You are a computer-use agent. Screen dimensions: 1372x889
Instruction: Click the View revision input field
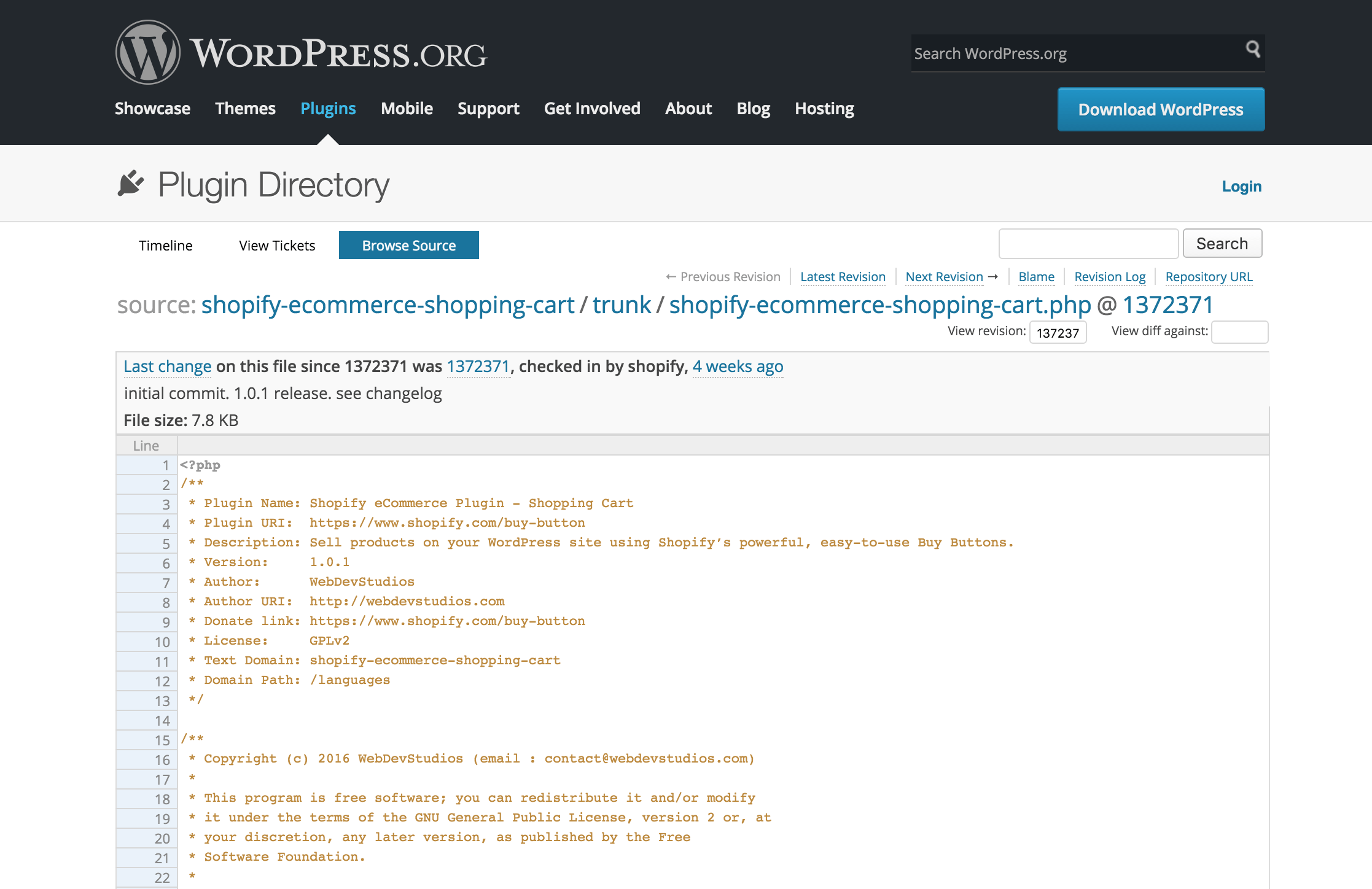pyautogui.click(x=1058, y=332)
